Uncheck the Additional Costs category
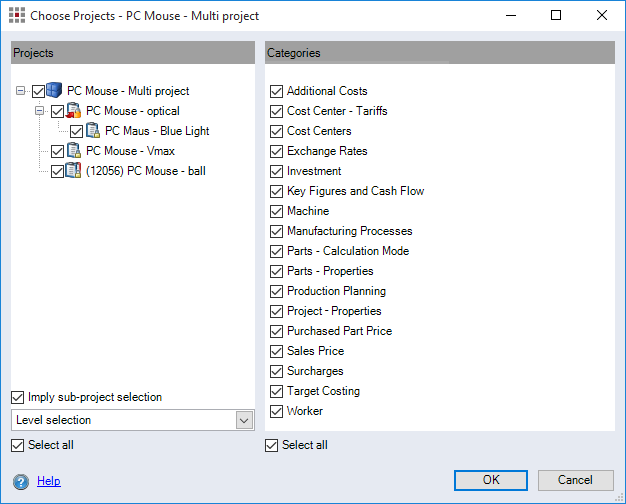Image resolution: width=626 pixels, height=504 pixels. click(x=277, y=91)
